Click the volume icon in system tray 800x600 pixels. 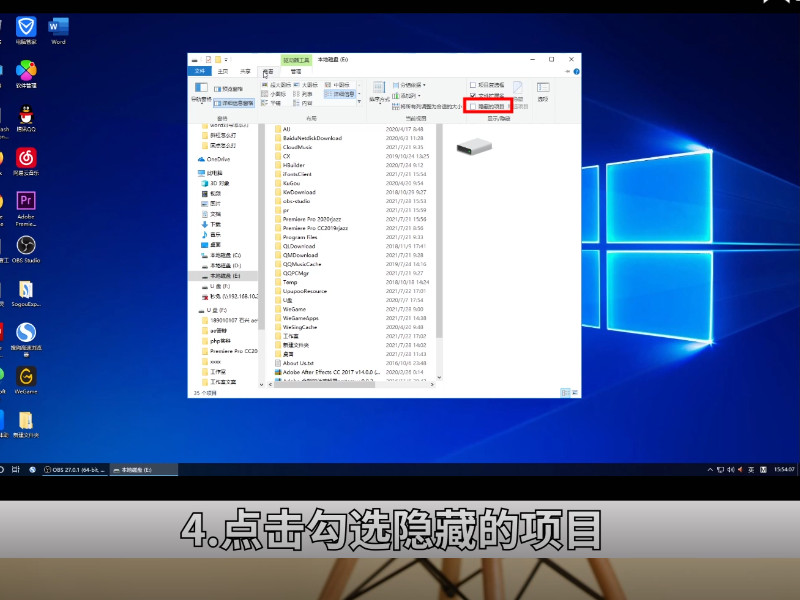pyautogui.click(x=731, y=469)
